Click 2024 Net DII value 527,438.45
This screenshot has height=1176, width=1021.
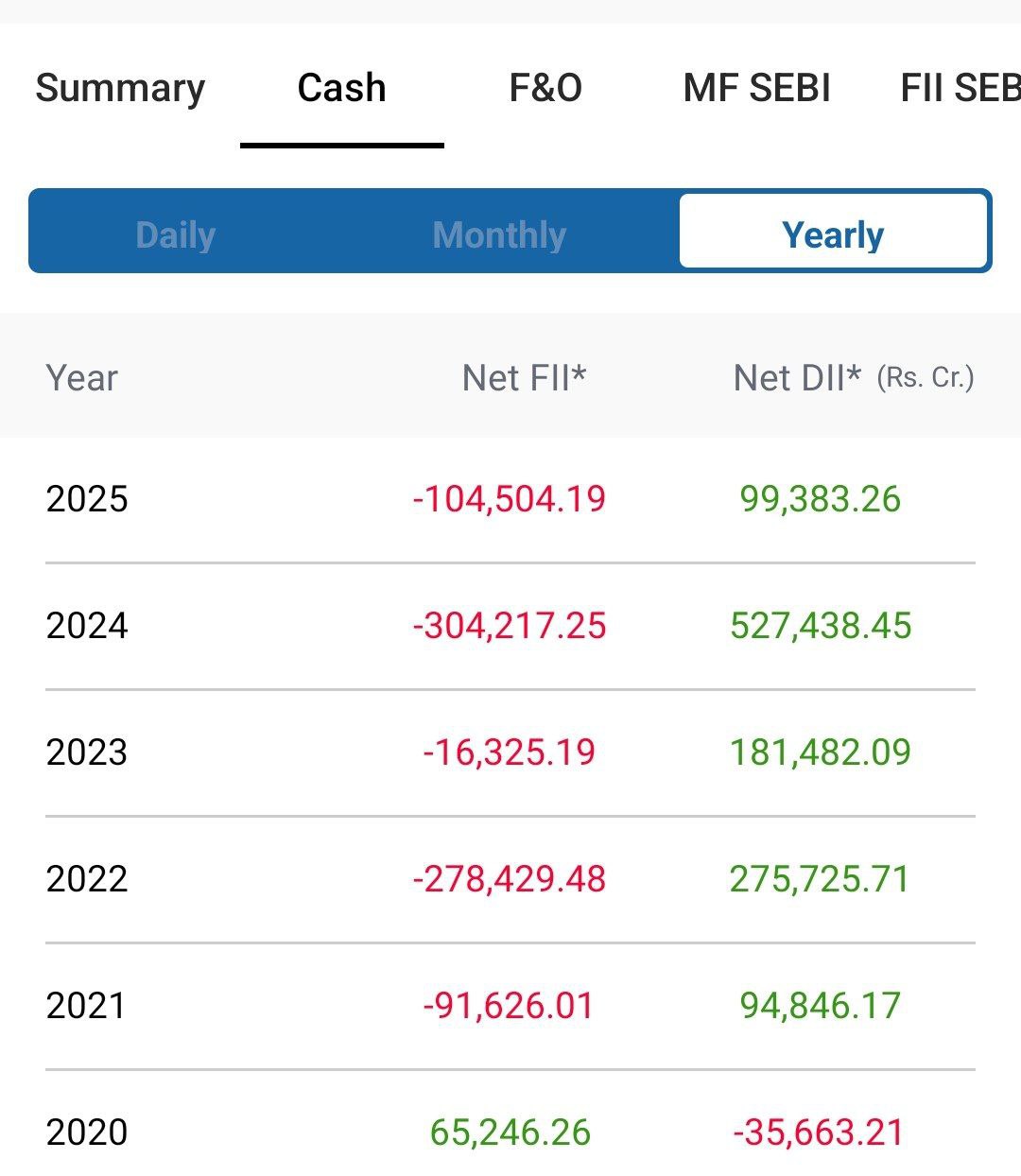821,626
